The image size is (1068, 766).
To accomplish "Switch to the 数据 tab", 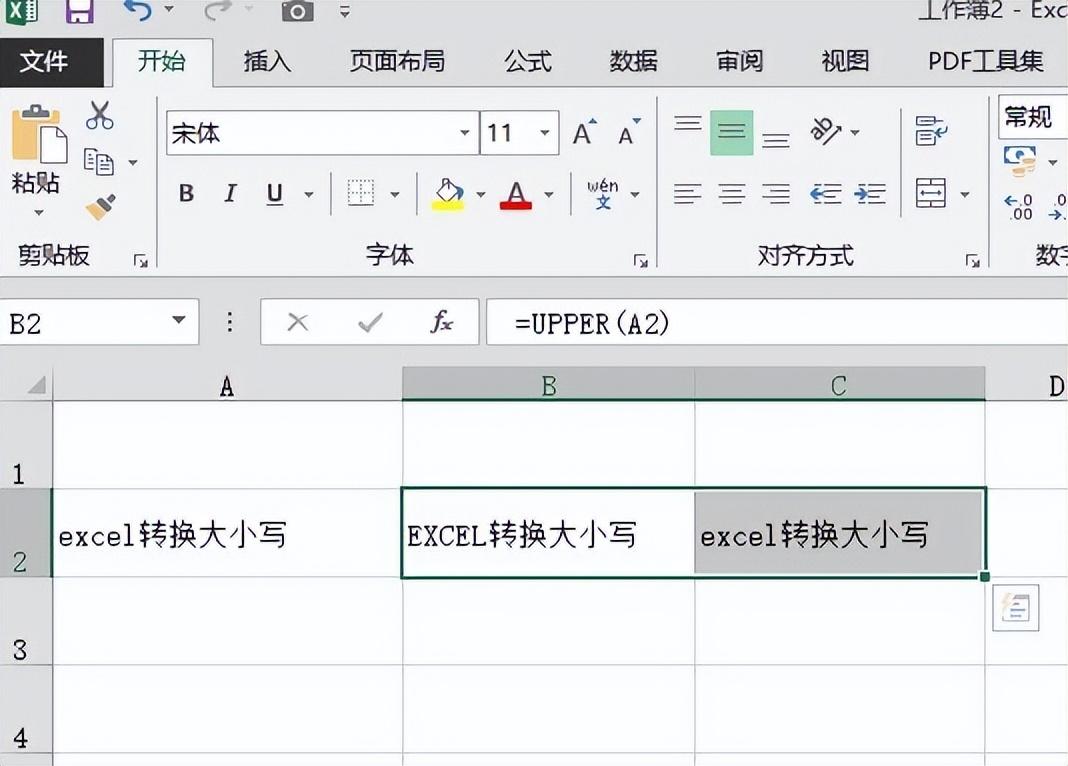I will pyautogui.click(x=633, y=62).
